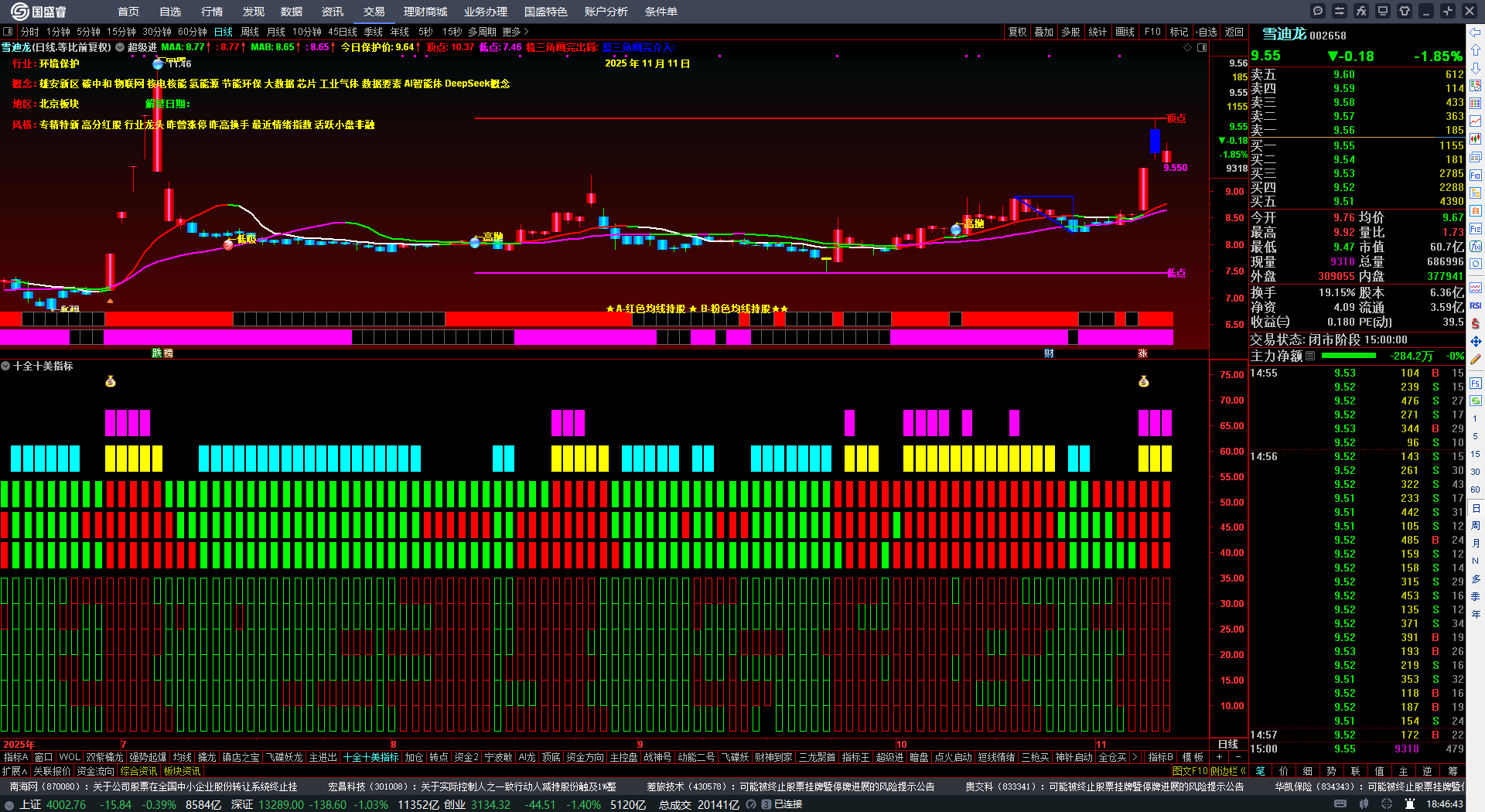Expand the 十全十美指标 sub-chart menu circle
The height and width of the screenshot is (812, 1485).
[5, 366]
